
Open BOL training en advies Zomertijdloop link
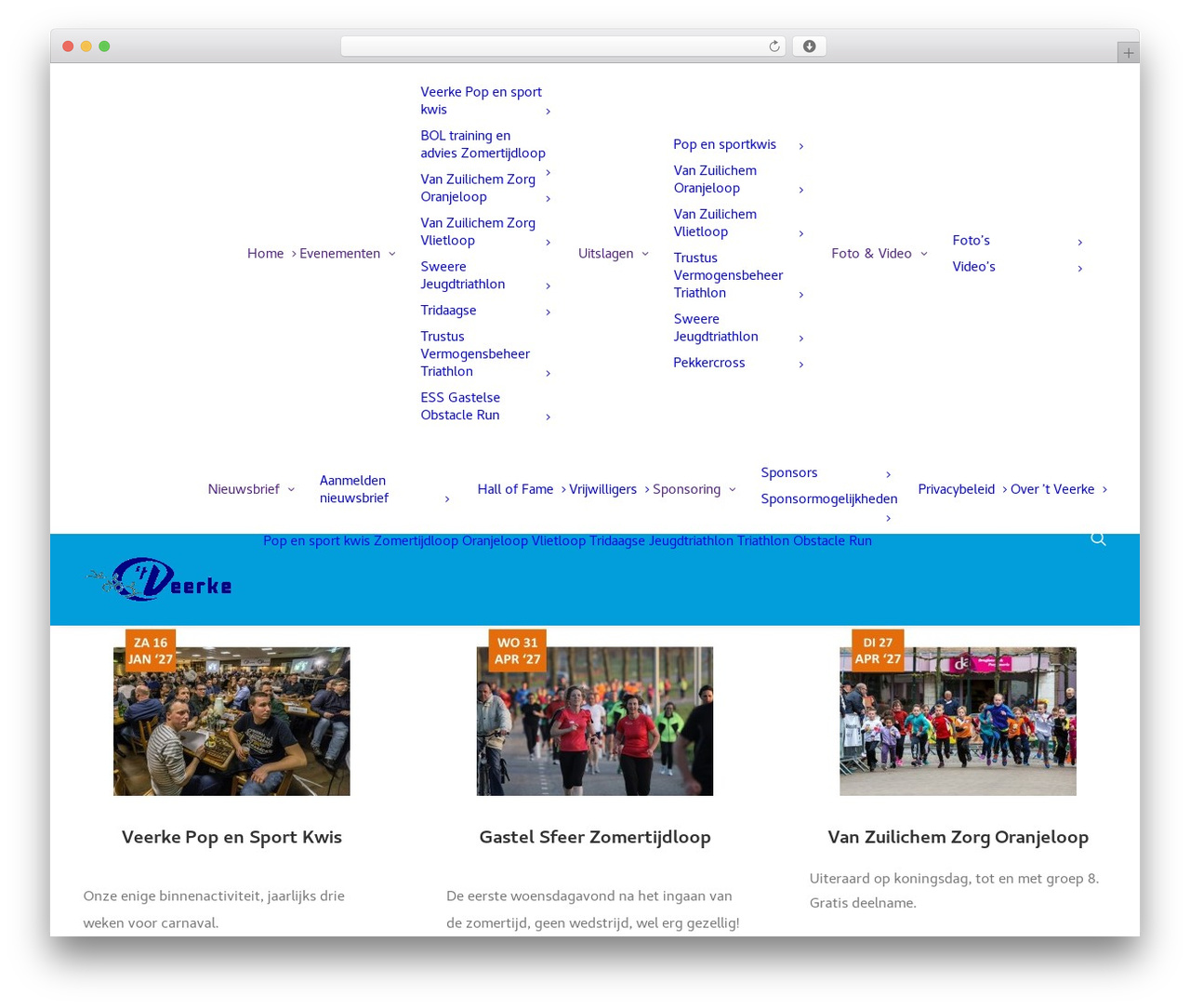(483, 144)
